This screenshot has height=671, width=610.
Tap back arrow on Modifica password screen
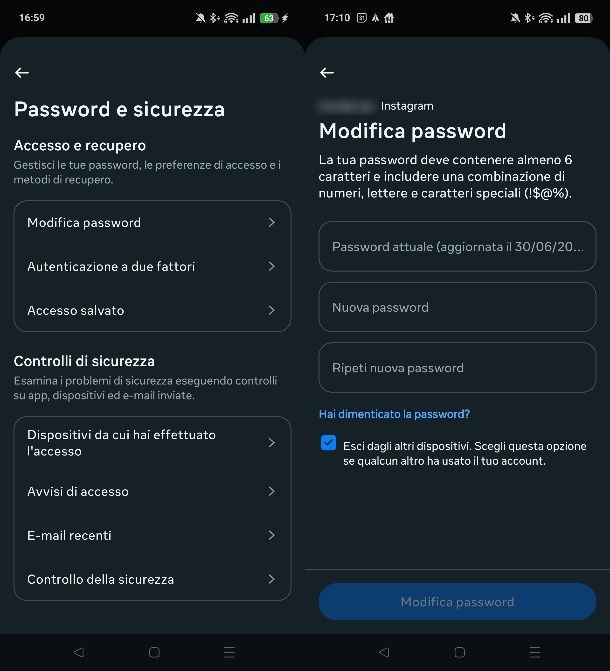pyautogui.click(x=327, y=73)
